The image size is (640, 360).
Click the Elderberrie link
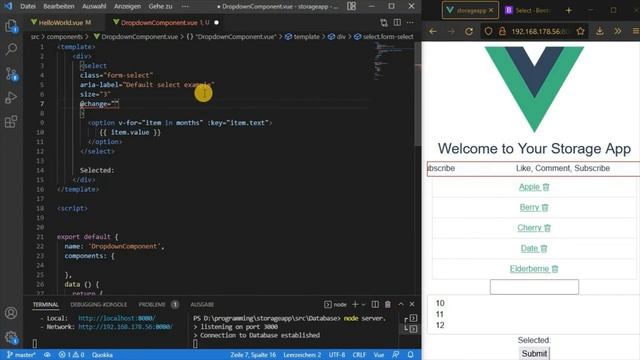tap(529, 269)
